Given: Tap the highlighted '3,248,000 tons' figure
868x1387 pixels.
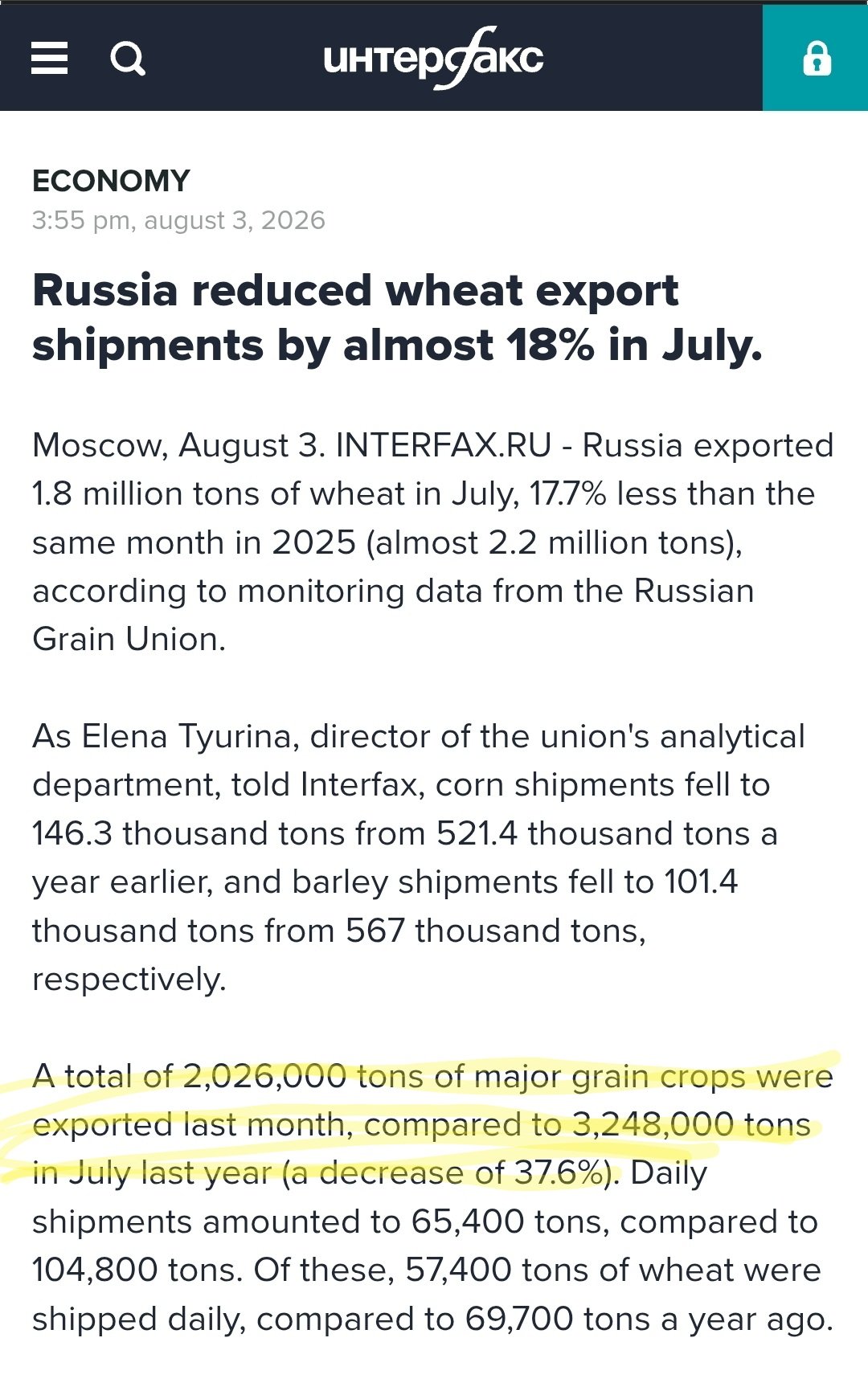Looking at the screenshot, I should [x=691, y=1124].
